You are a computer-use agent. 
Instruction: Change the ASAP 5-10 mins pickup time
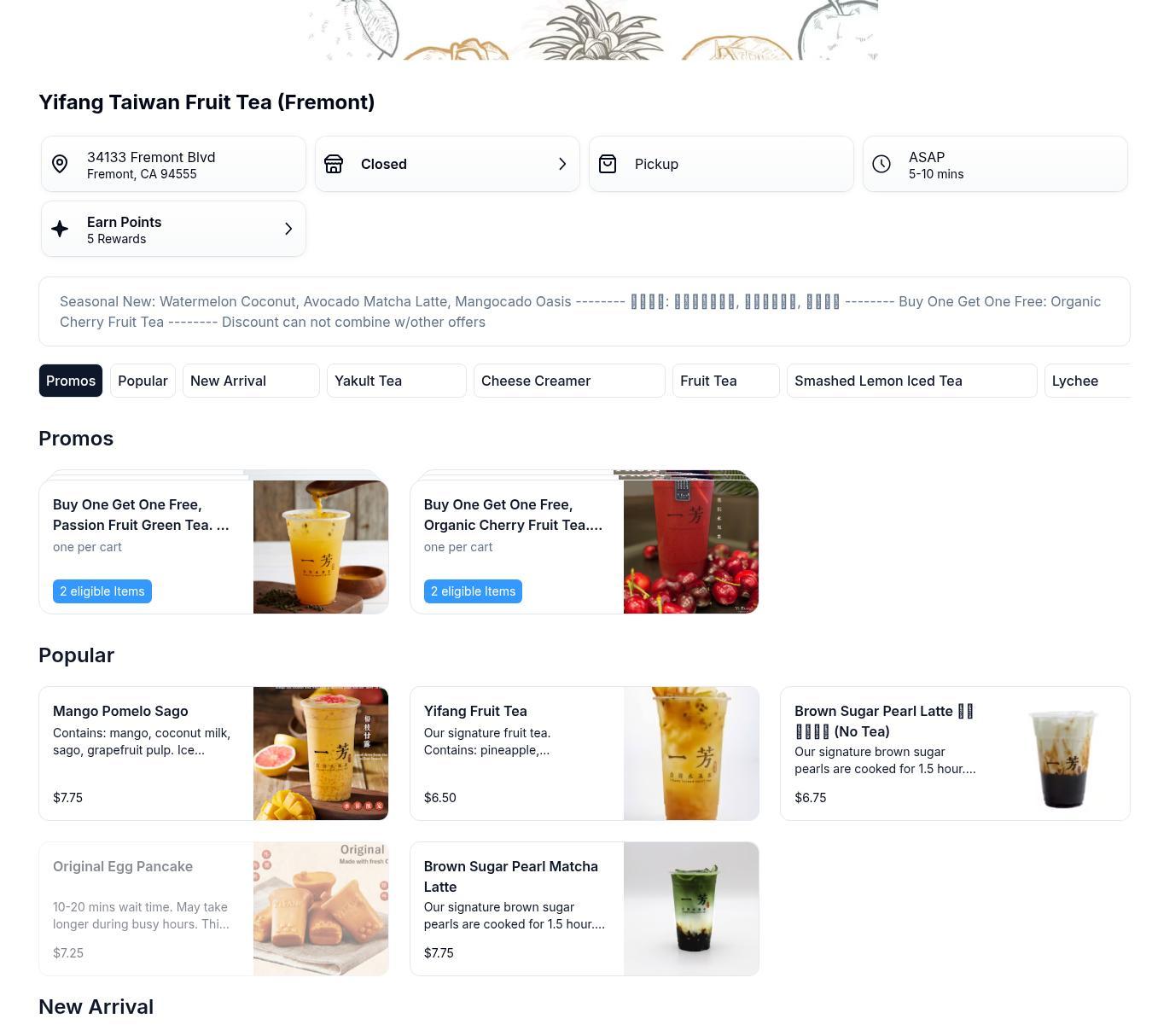point(995,164)
